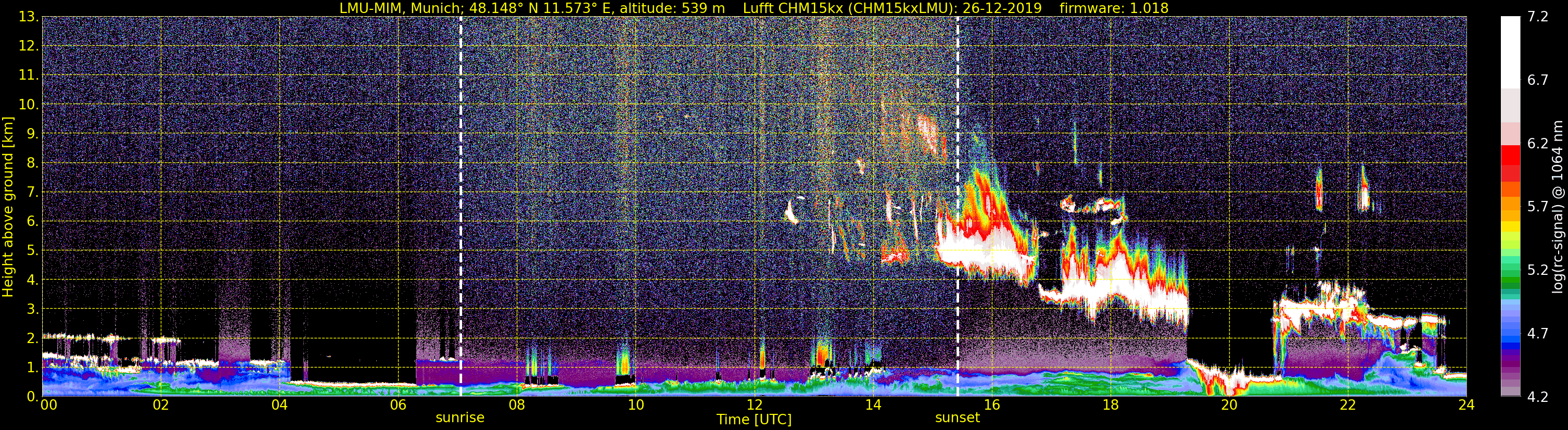Click the x-axis tick label '02'
The image size is (1568, 430).
(x=160, y=406)
